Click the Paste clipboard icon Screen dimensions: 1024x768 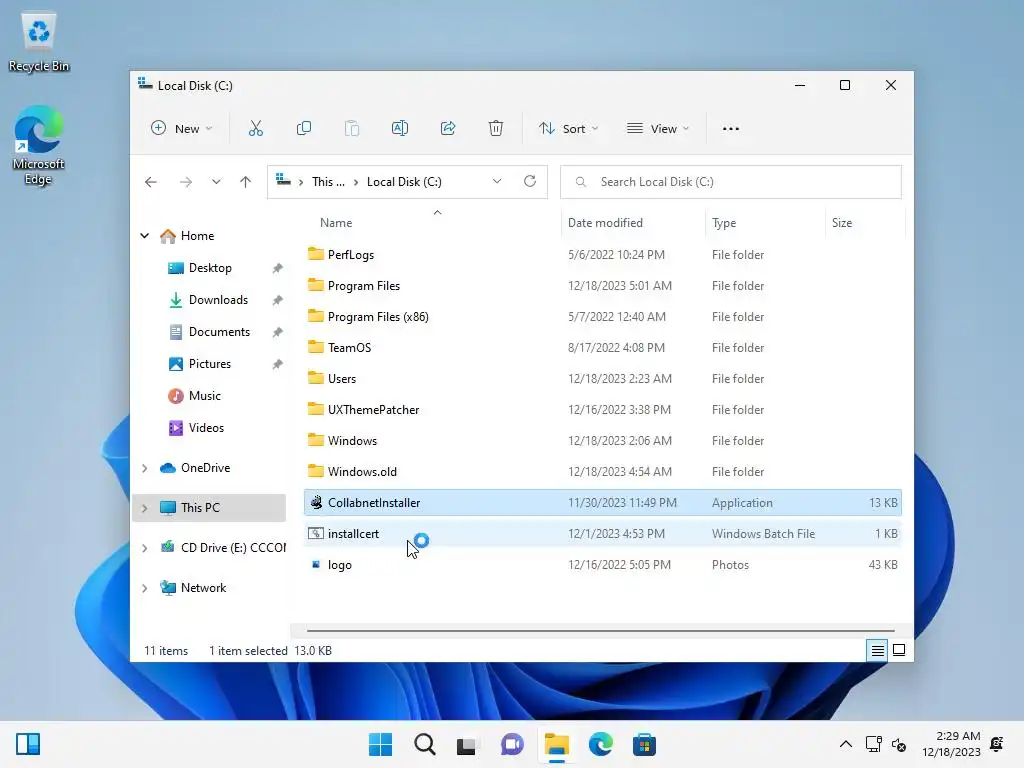352,129
